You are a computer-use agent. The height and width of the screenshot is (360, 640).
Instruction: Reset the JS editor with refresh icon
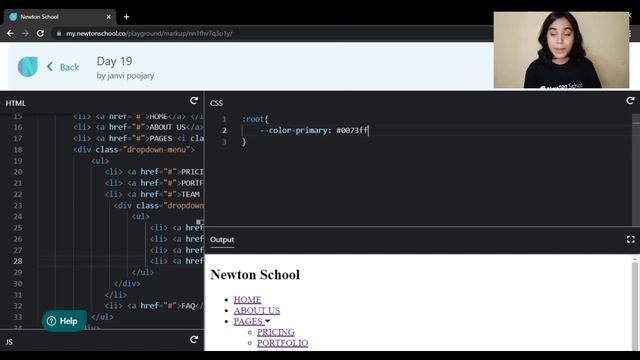tap(194, 340)
